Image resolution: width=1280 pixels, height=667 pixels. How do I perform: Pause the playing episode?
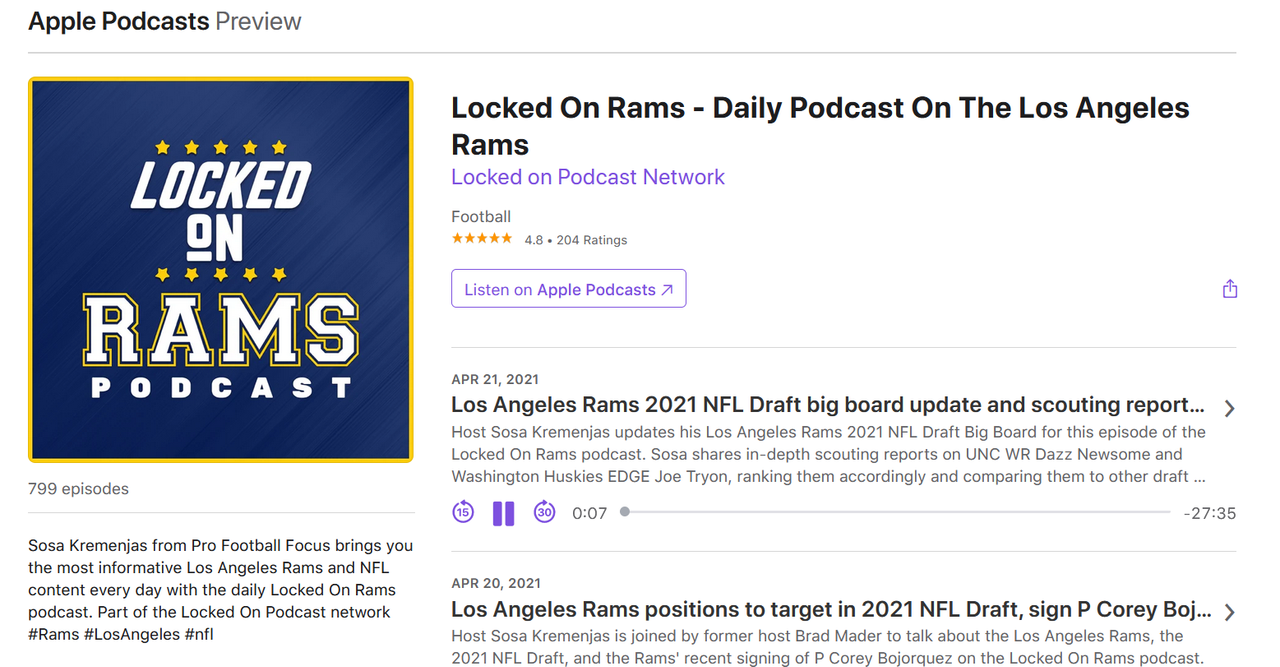pyautogui.click(x=503, y=513)
